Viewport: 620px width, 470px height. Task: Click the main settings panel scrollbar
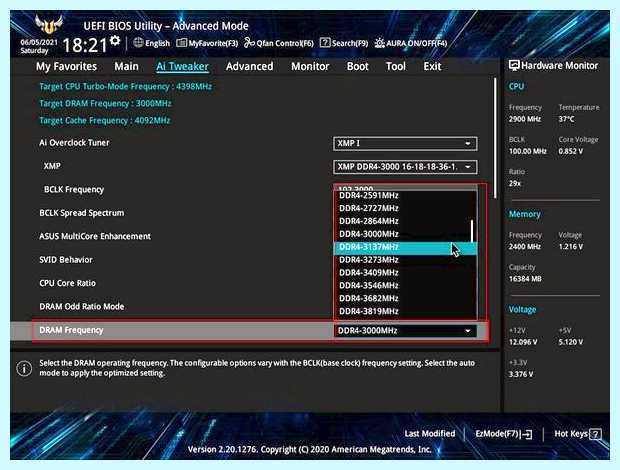pos(495,138)
